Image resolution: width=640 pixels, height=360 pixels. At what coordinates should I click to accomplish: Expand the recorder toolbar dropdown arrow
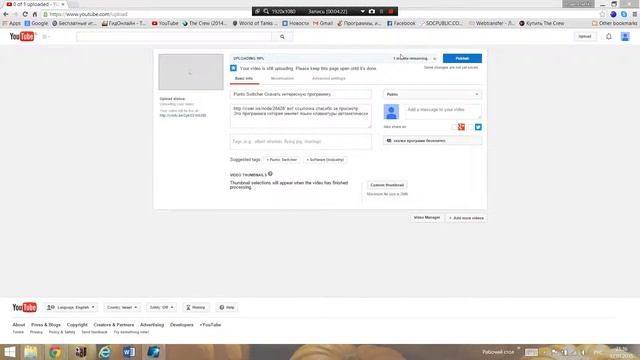coord(362,11)
